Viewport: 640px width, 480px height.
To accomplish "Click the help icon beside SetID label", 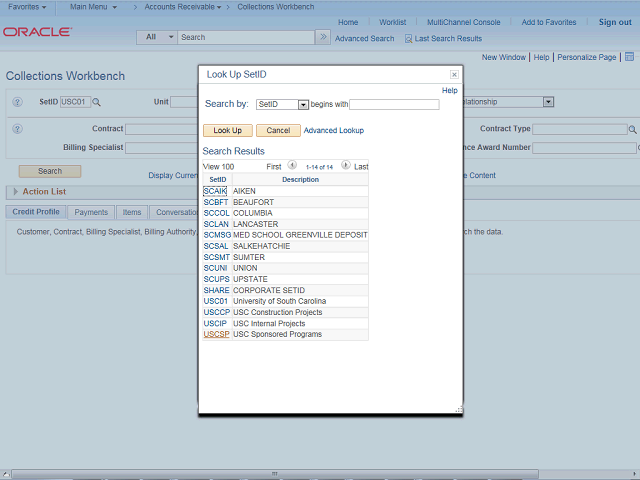I will (17, 102).
